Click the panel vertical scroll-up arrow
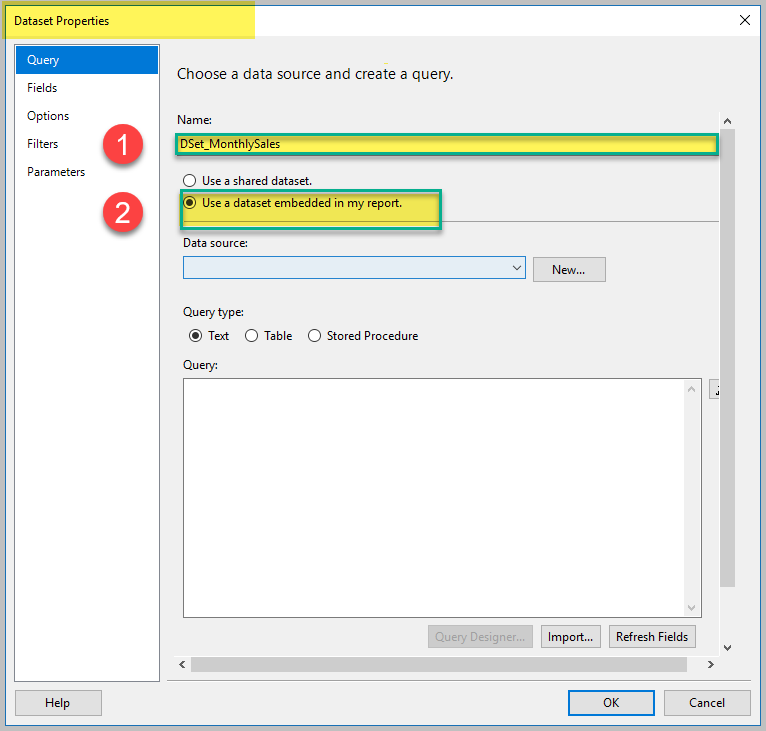Screen dimensions: 766x731 (x=727, y=121)
